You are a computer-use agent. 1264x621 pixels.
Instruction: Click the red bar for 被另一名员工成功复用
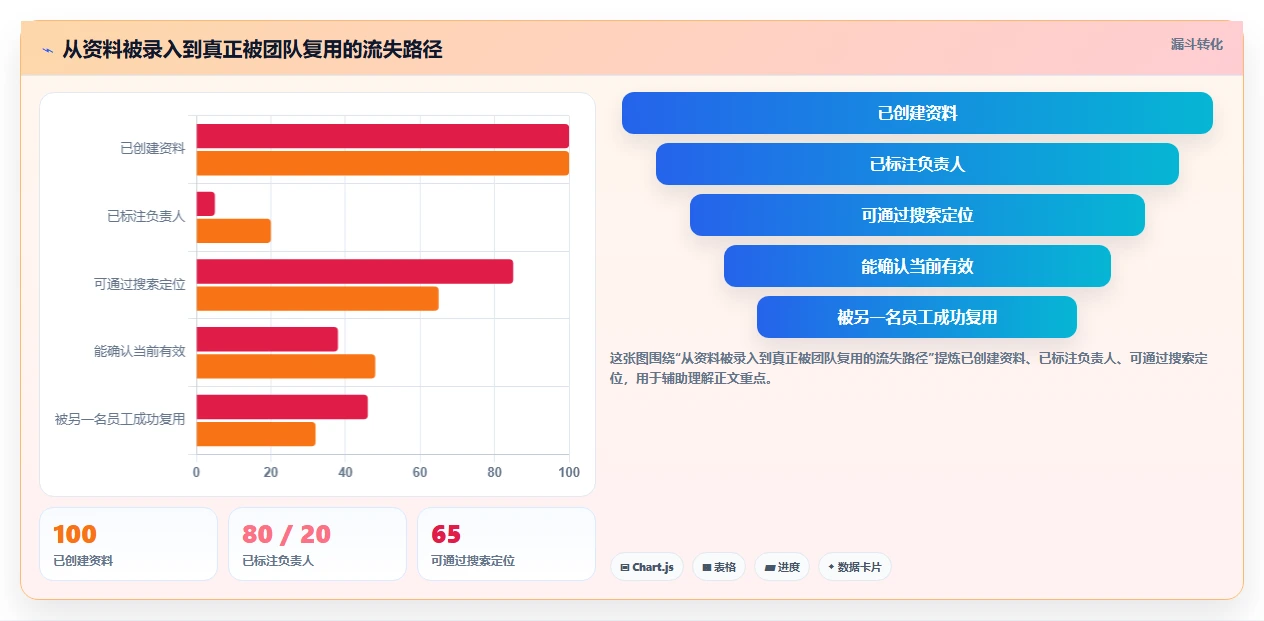(282, 407)
